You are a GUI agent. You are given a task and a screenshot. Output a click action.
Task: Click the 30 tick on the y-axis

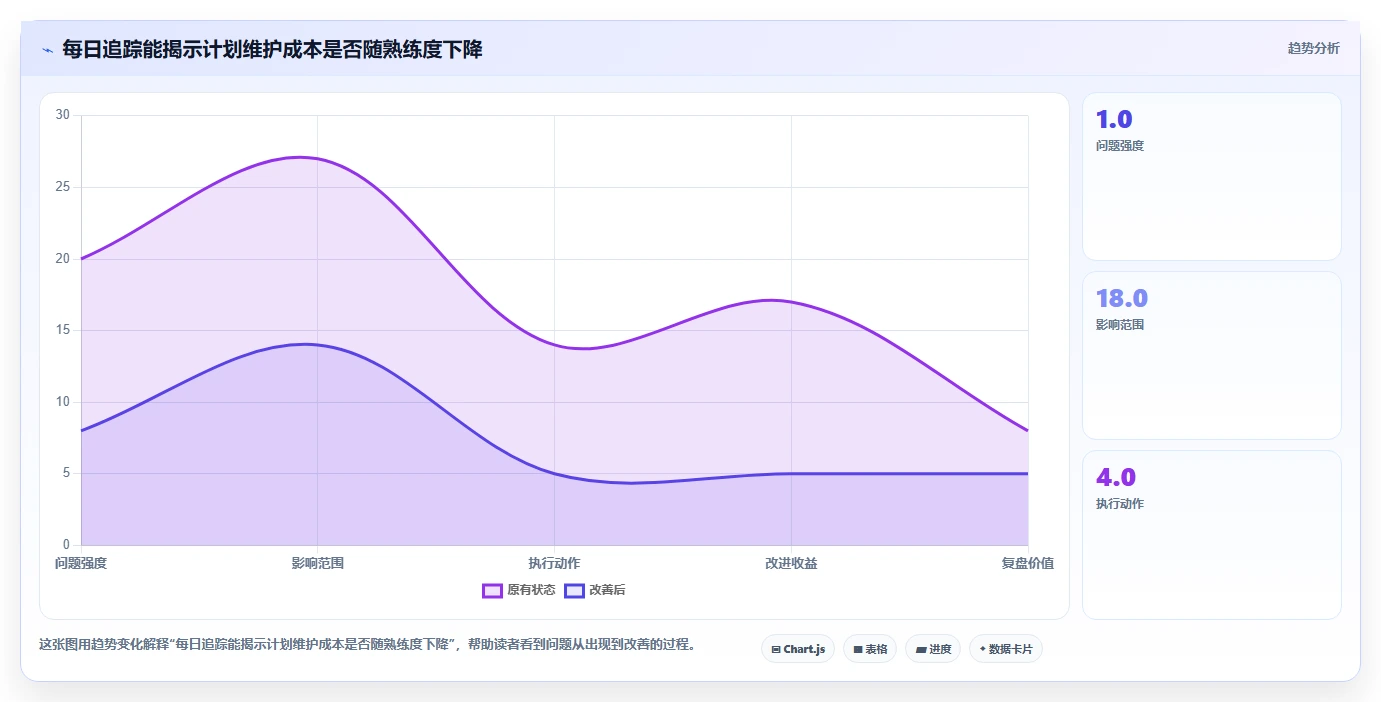[x=63, y=115]
